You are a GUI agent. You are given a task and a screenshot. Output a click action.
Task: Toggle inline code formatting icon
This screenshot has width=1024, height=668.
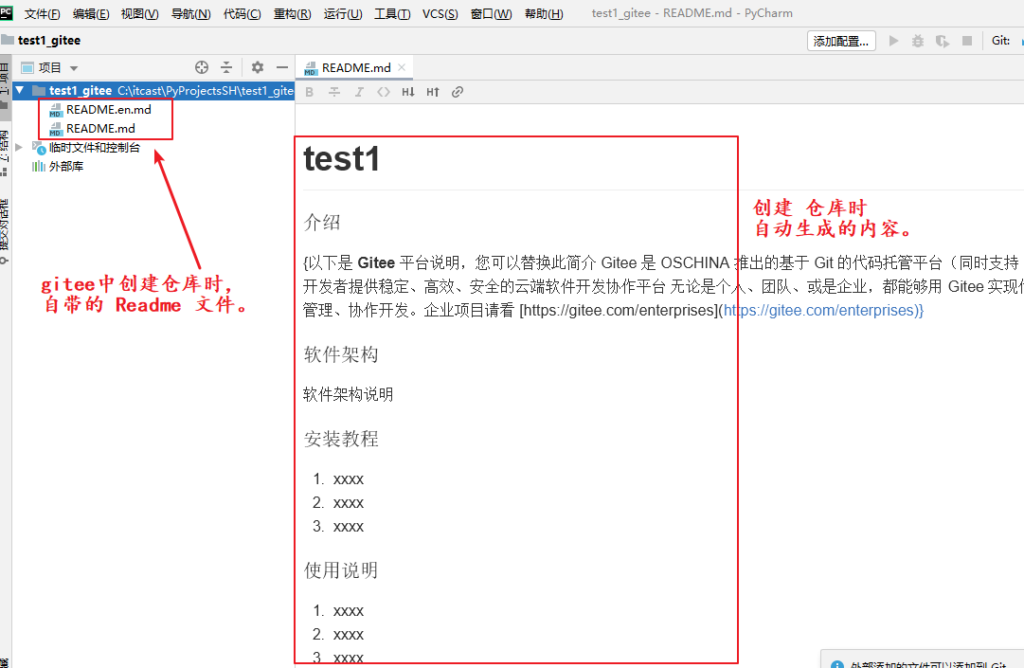[383, 92]
